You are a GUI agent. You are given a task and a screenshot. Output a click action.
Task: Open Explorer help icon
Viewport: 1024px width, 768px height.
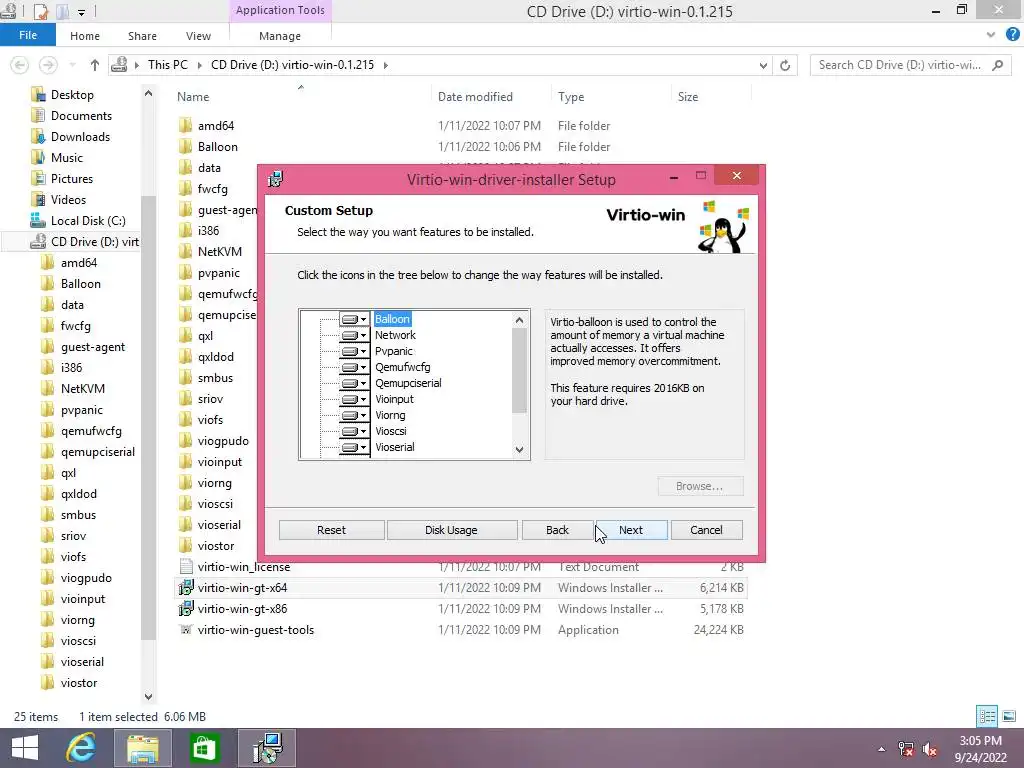pos(1013,35)
